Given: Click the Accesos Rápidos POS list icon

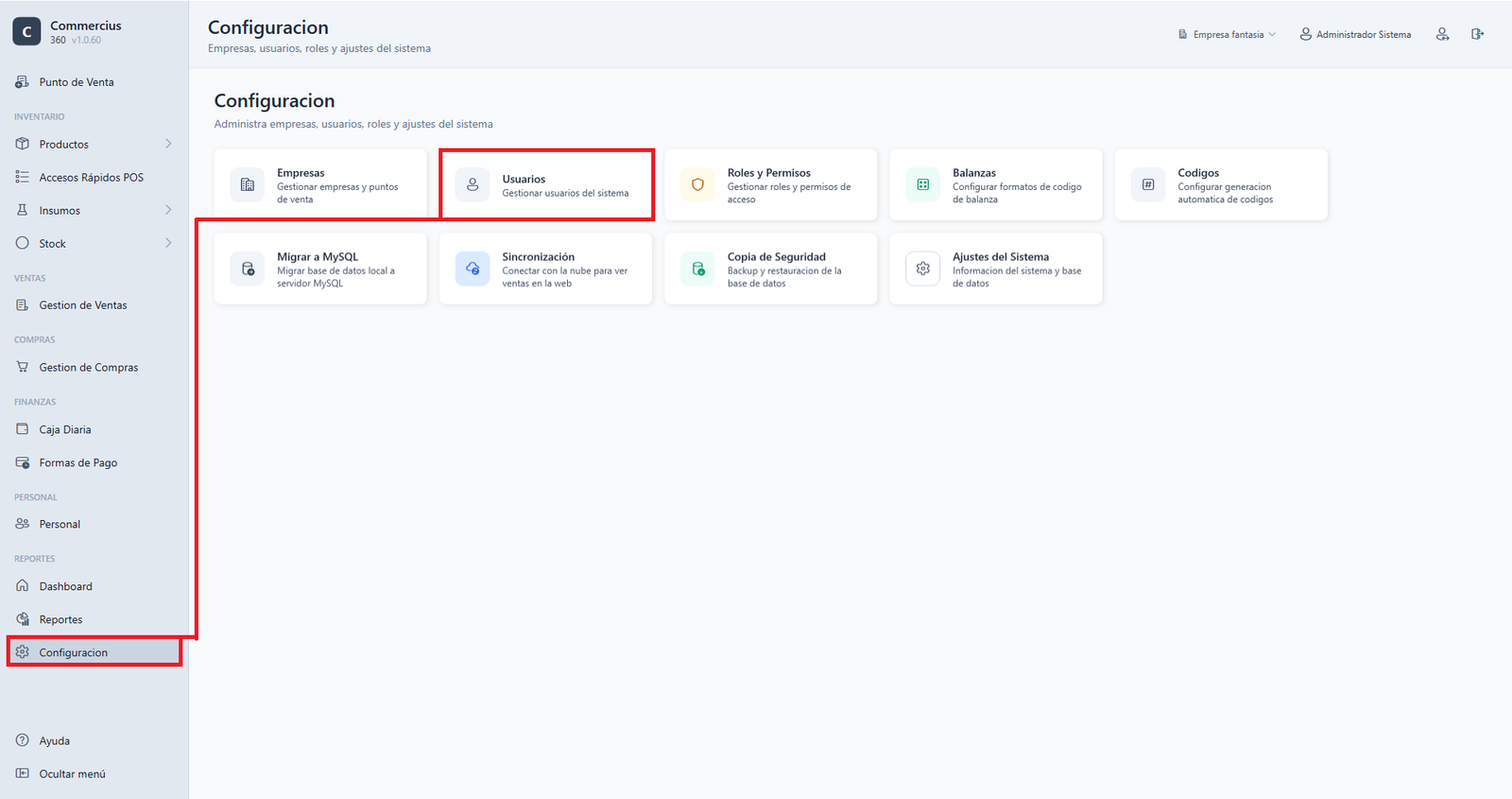Looking at the screenshot, I should [x=22, y=177].
